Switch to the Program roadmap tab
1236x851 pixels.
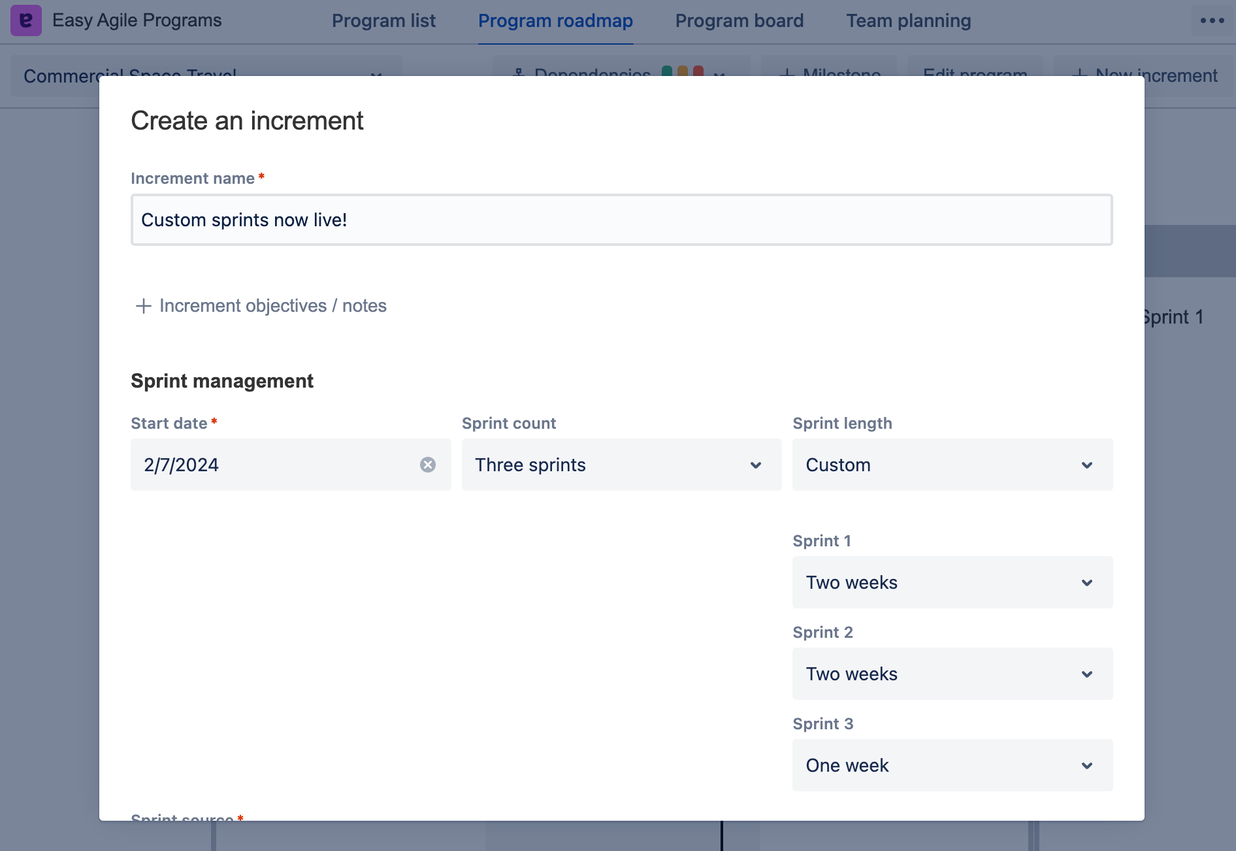click(555, 20)
